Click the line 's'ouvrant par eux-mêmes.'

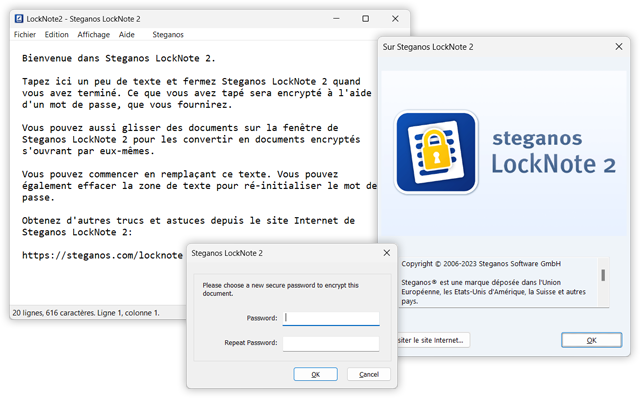88,151
